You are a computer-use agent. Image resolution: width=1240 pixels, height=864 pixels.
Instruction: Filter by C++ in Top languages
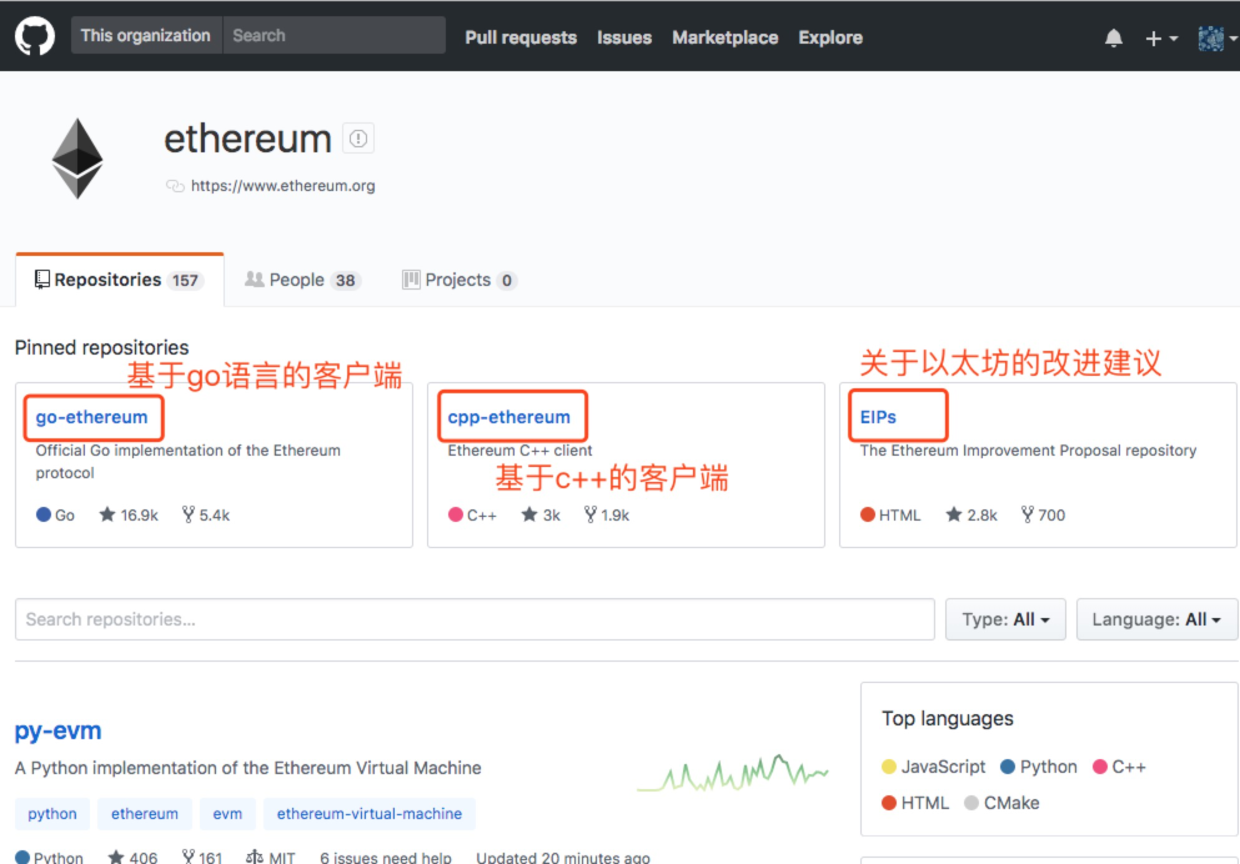click(x=1119, y=767)
